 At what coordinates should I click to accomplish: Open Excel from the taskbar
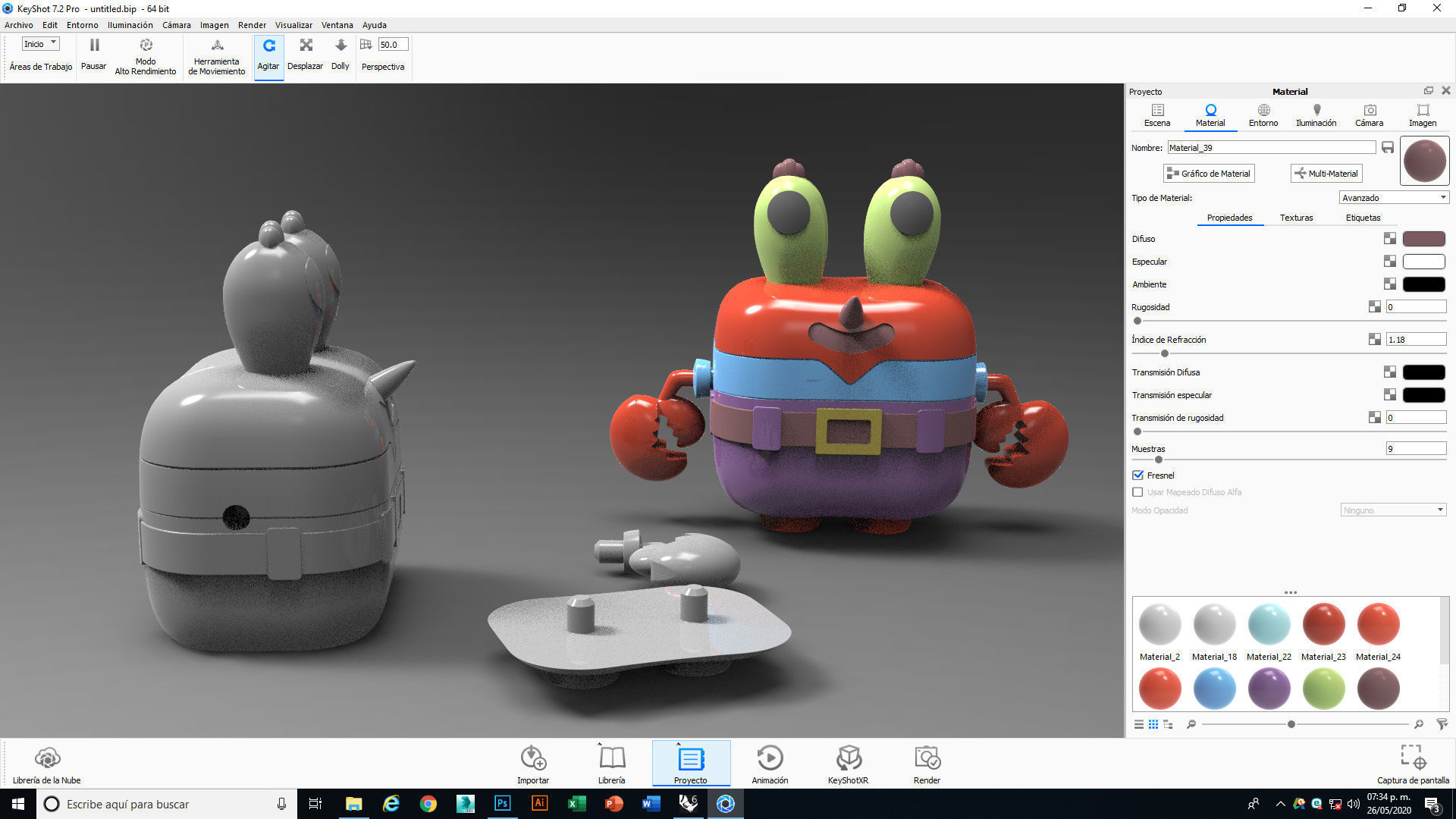577,804
